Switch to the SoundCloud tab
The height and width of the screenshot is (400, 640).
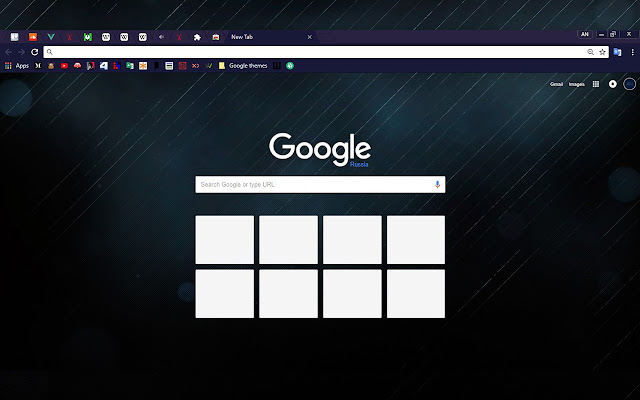(33, 37)
